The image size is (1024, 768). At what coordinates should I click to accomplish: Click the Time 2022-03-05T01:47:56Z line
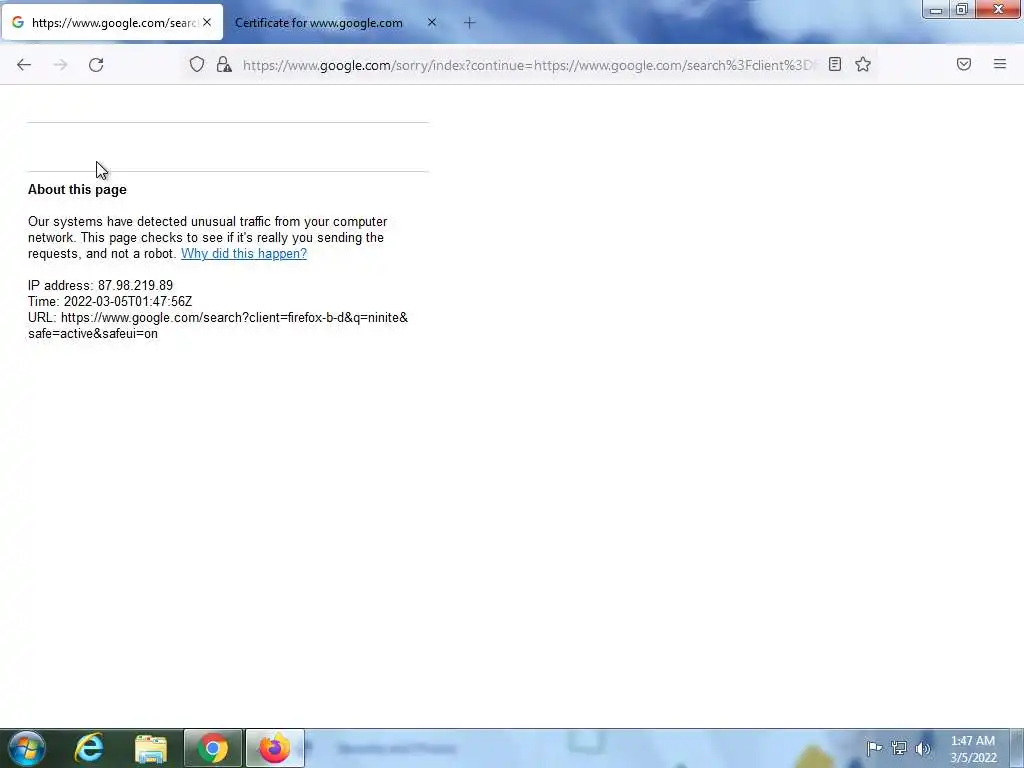110,301
